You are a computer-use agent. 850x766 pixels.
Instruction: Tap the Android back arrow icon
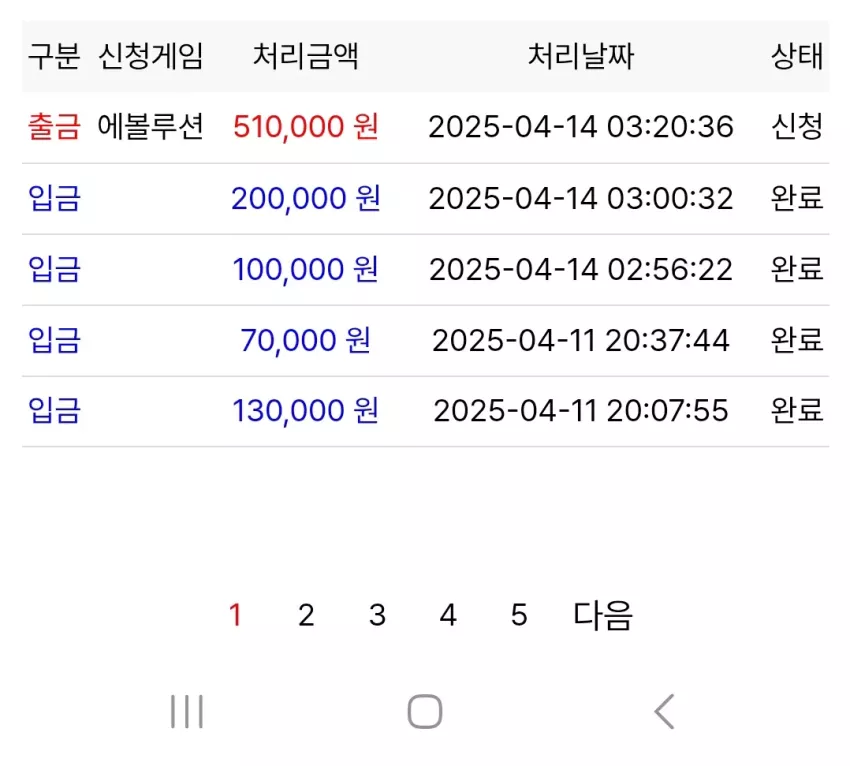pyautogui.click(x=664, y=711)
